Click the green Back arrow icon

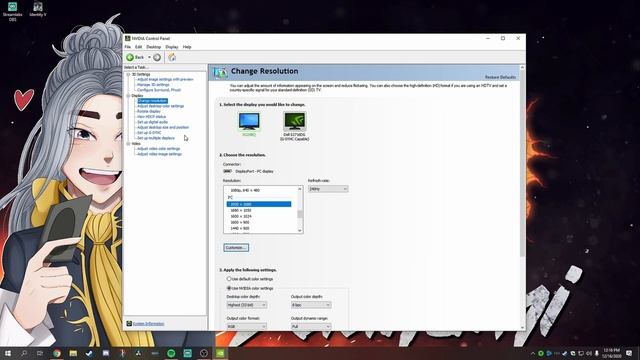click(130, 58)
